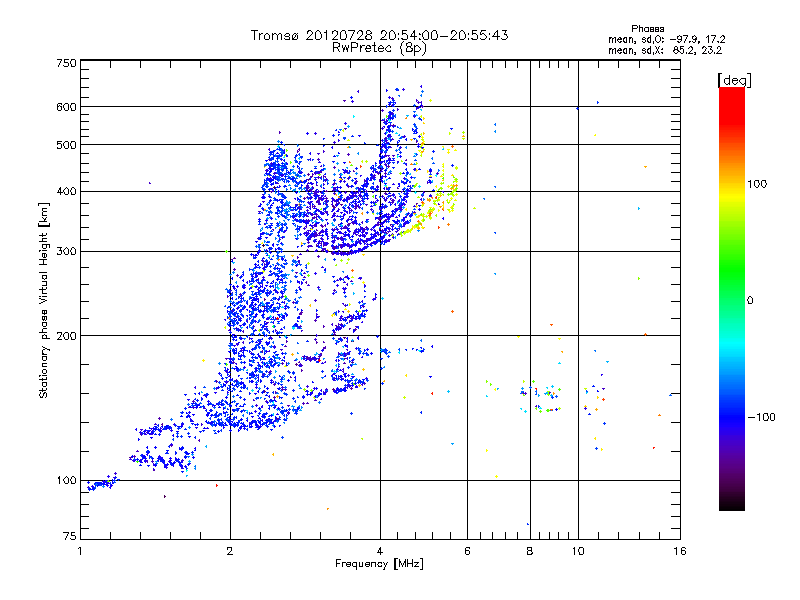Viewport: 800px width, 600px height.
Task: Click the "RwPretec (8p)" subtitle
Action: point(379,48)
